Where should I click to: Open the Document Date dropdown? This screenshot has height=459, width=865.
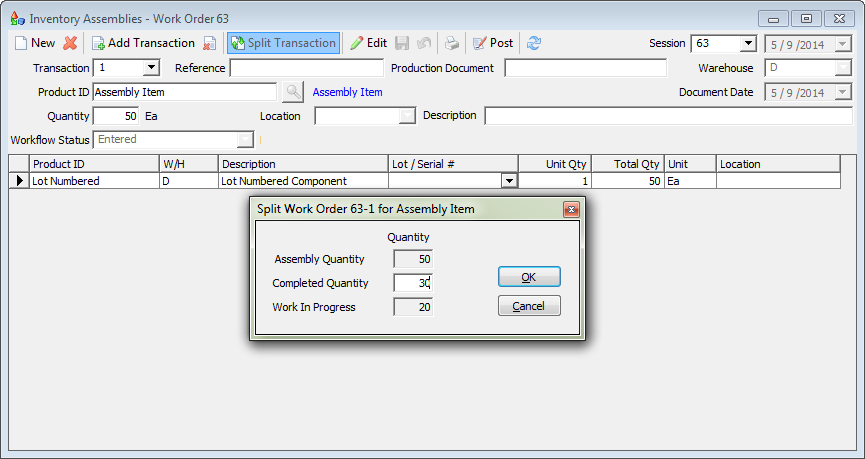point(843,92)
